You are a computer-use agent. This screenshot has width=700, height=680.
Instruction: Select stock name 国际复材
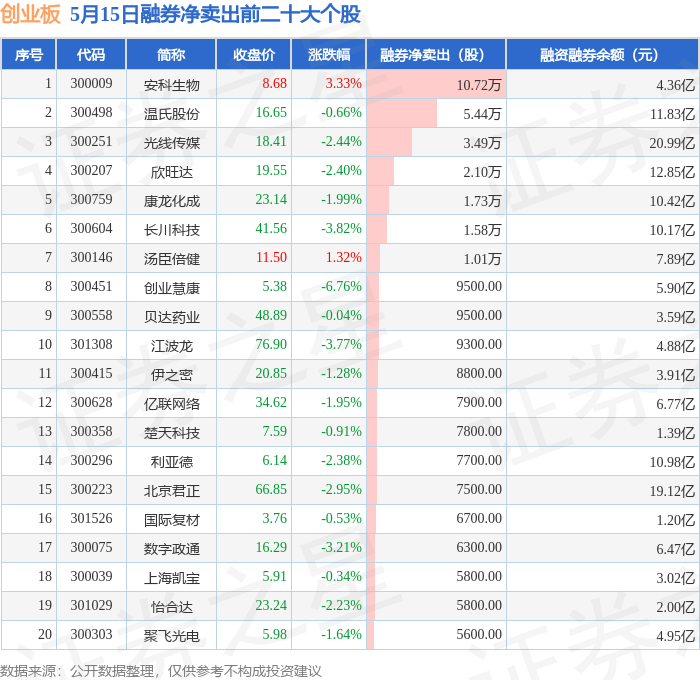(171, 520)
